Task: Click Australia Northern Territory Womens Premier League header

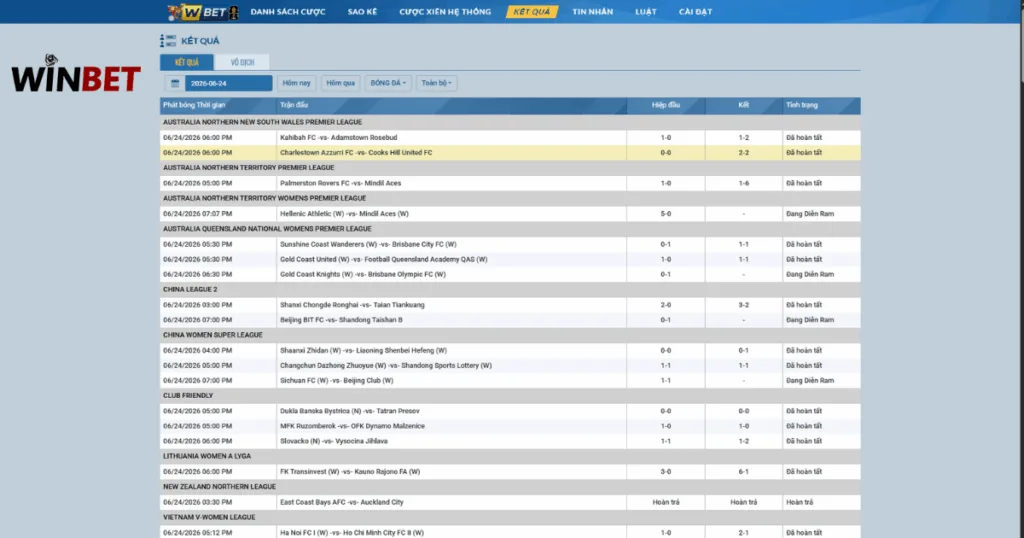Action: click(x=510, y=198)
